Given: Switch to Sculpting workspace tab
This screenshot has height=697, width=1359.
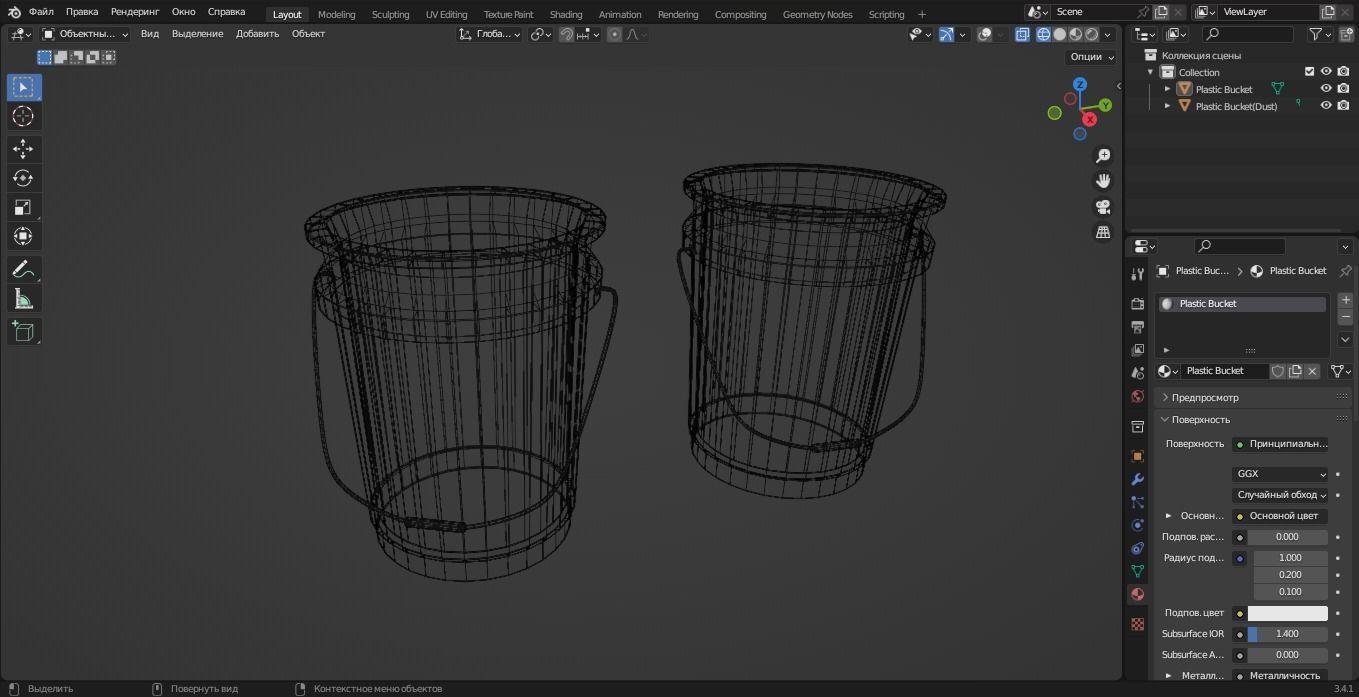Looking at the screenshot, I should pos(390,14).
